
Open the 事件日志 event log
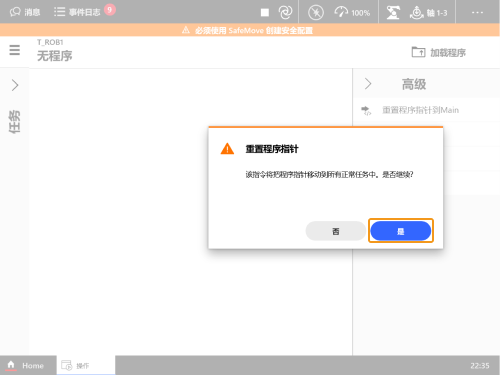coord(77,12)
